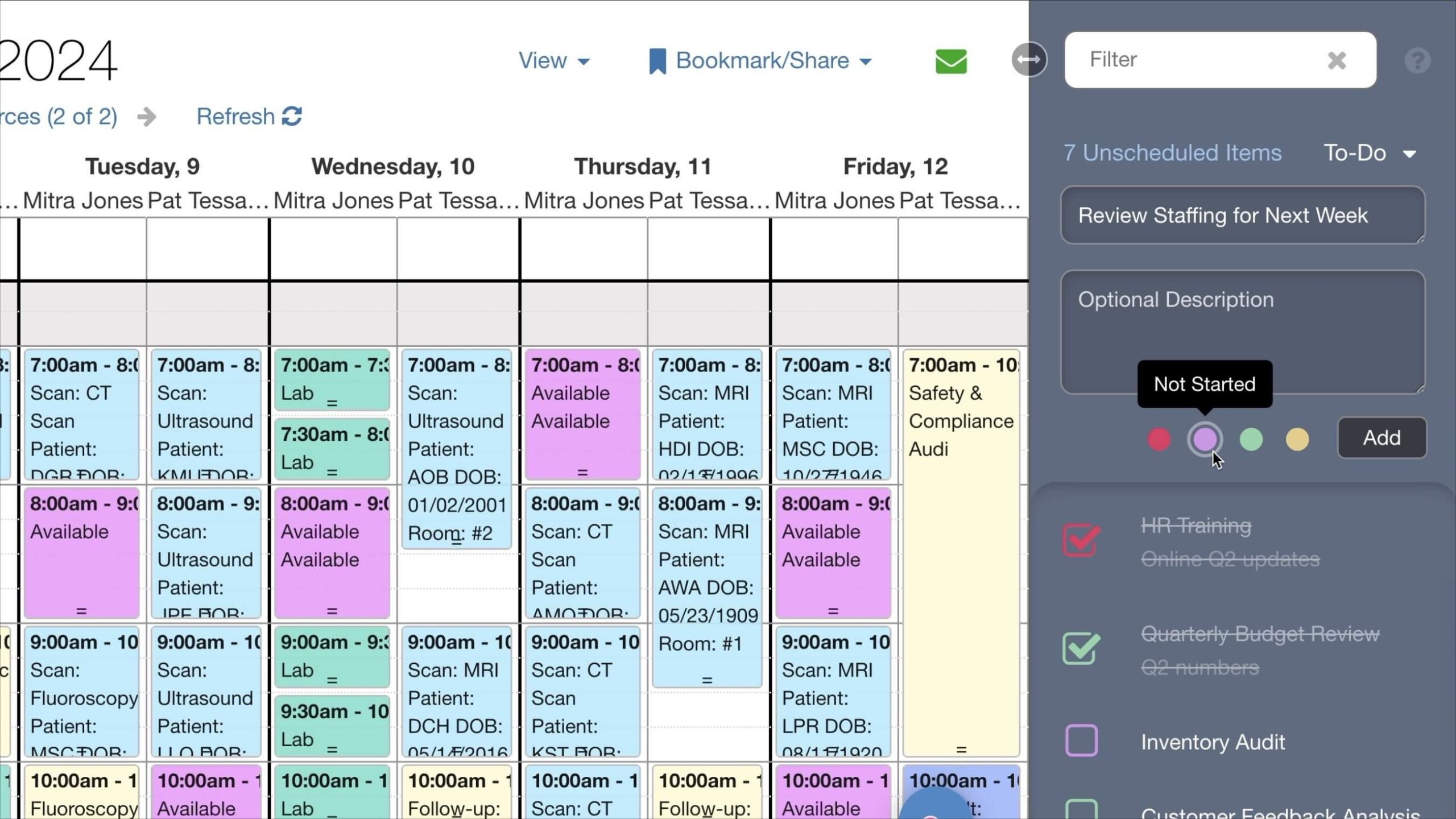Select the red status color dot

tap(1159, 439)
